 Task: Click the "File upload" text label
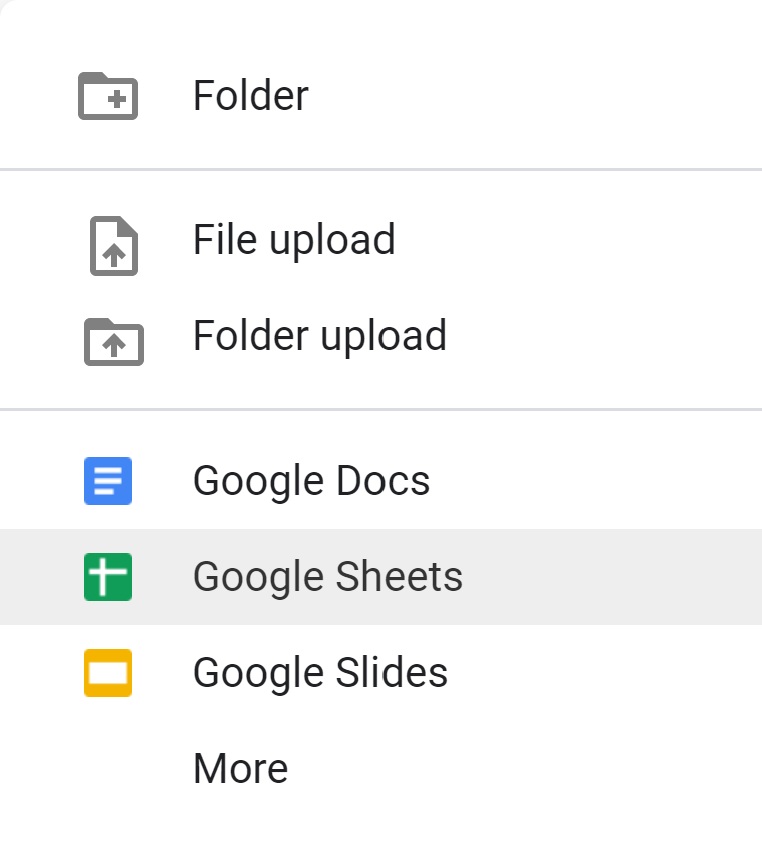(294, 240)
